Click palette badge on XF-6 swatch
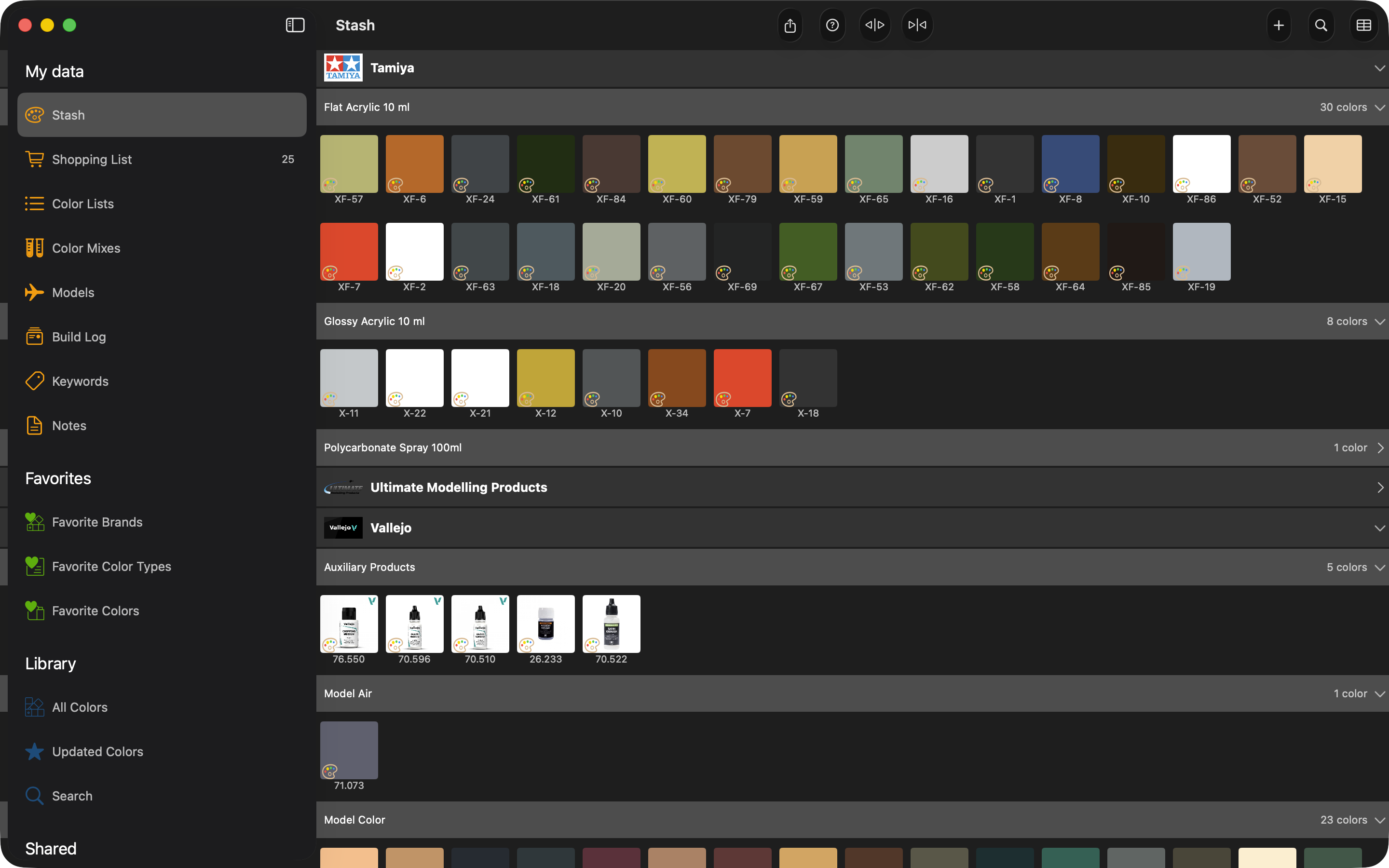The width and height of the screenshot is (1389, 868). click(x=395, y=185)
